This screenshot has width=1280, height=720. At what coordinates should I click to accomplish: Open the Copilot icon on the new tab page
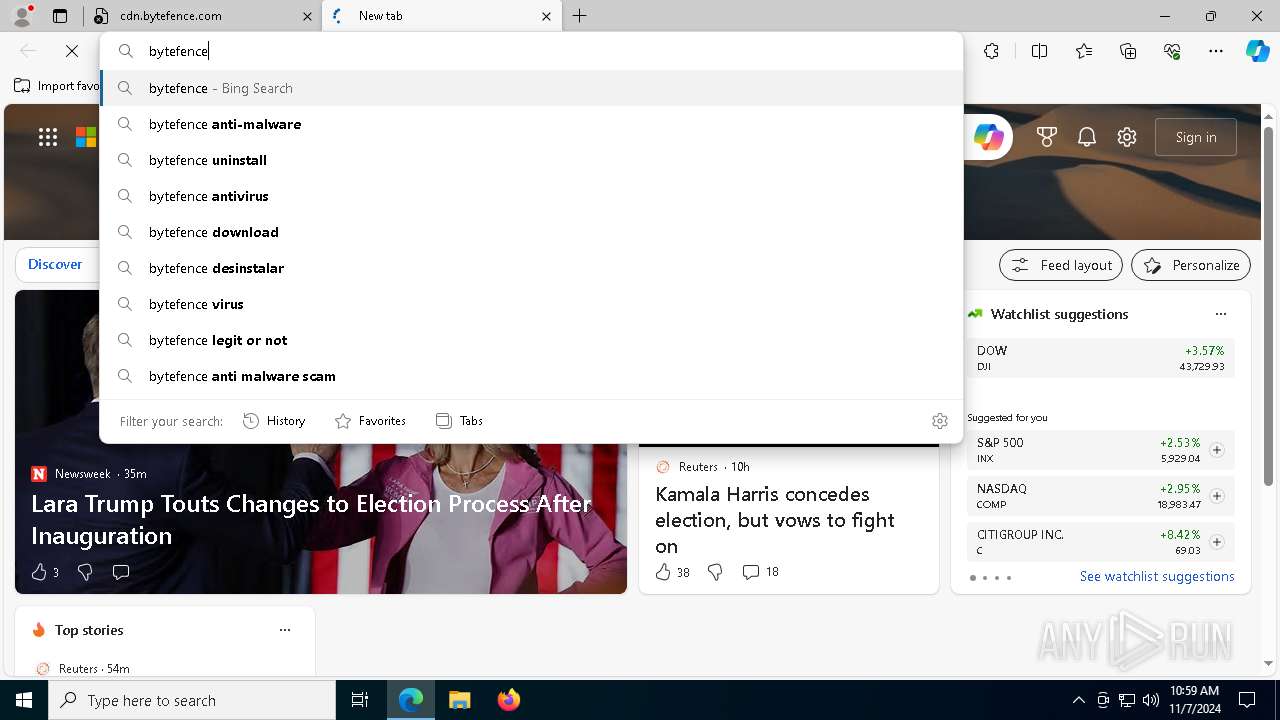pyautogui.click(x=989, y=137)
